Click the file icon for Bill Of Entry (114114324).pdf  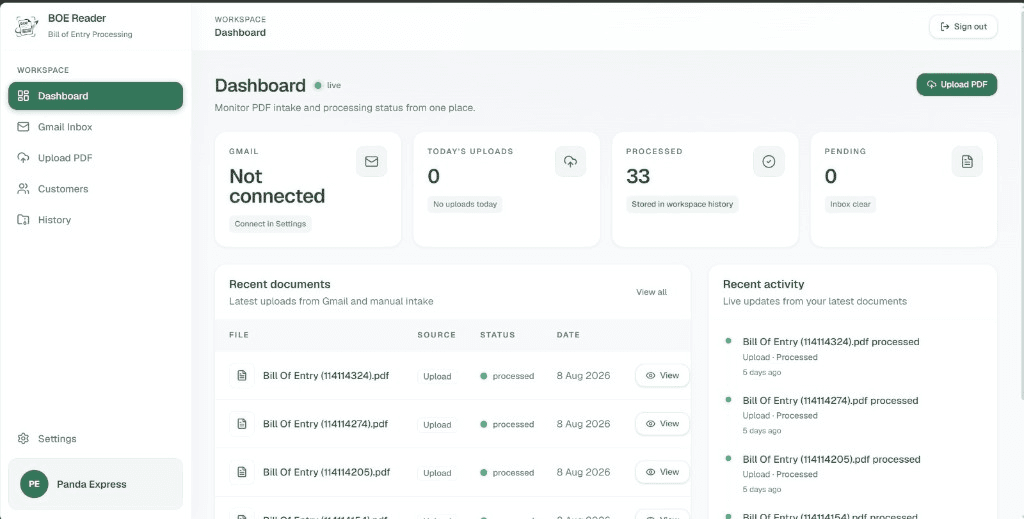[x=242, y=375]
